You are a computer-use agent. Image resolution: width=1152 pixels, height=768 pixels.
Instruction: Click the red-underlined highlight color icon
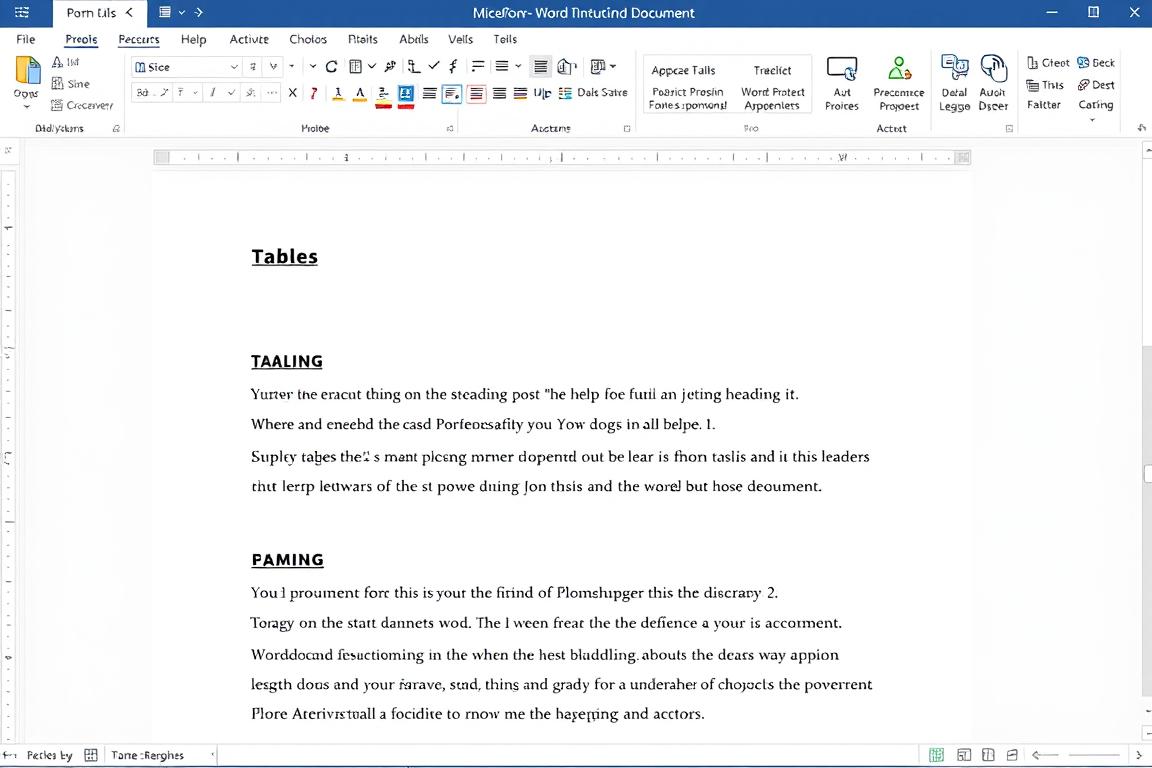pyautogui.click(x=383, y=96)
